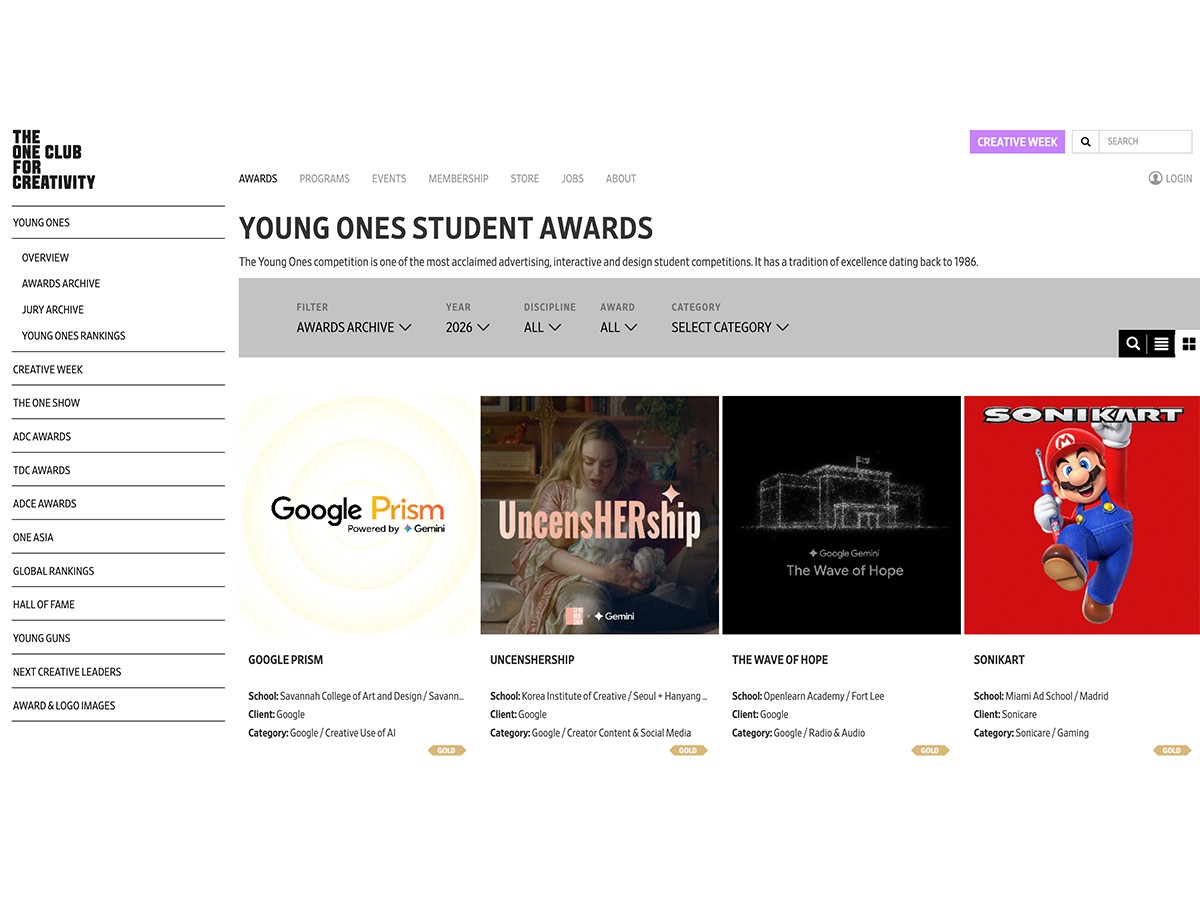1200x900 pixels.
Task: Click the UNCENSHERSHIP title link
Action: pyautogui.click(x=532, y=660)
